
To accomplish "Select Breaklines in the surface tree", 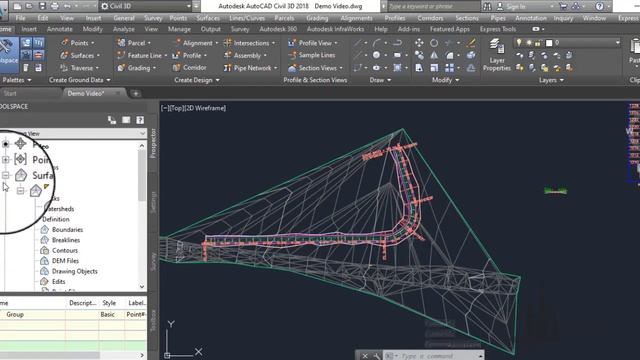I will (66, 240).
